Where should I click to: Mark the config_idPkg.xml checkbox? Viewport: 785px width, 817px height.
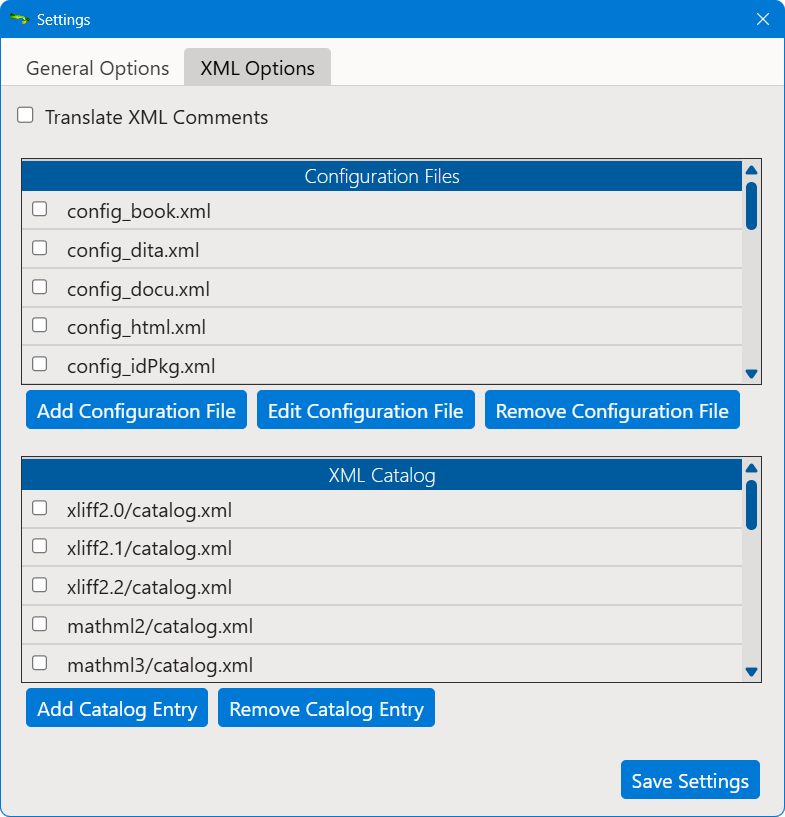pos(40,364)
